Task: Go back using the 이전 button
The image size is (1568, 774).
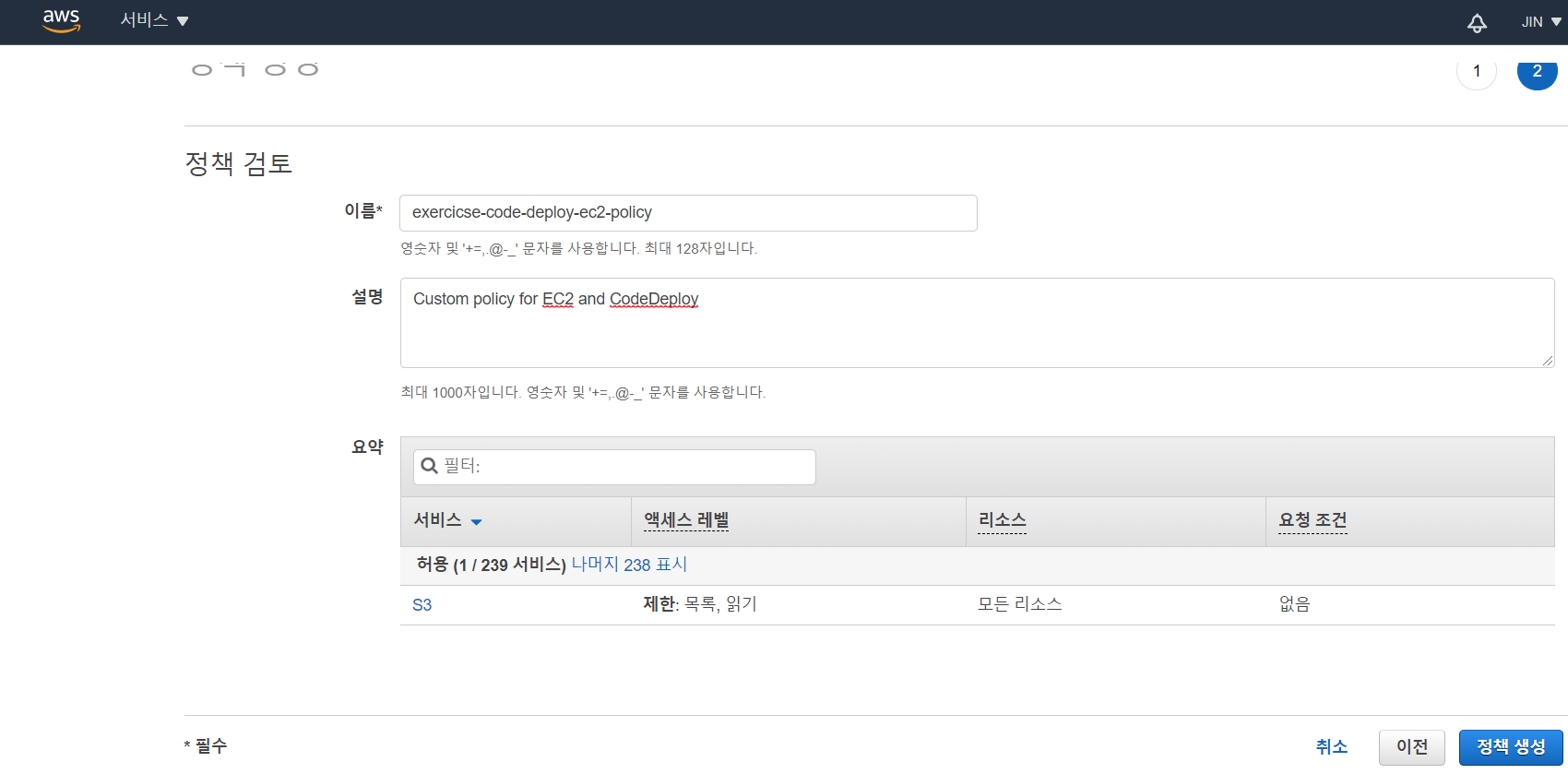Action: [x=1411, y=747]
